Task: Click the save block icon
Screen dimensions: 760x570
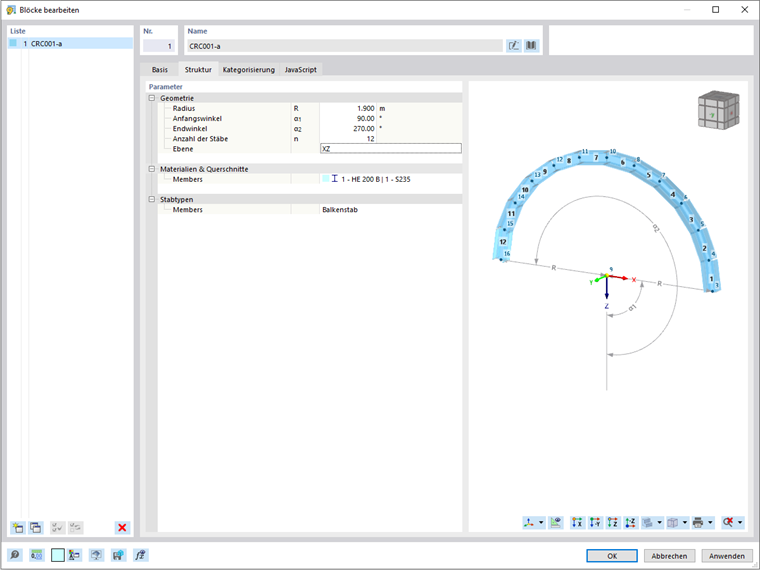Action: coord(118,555)
